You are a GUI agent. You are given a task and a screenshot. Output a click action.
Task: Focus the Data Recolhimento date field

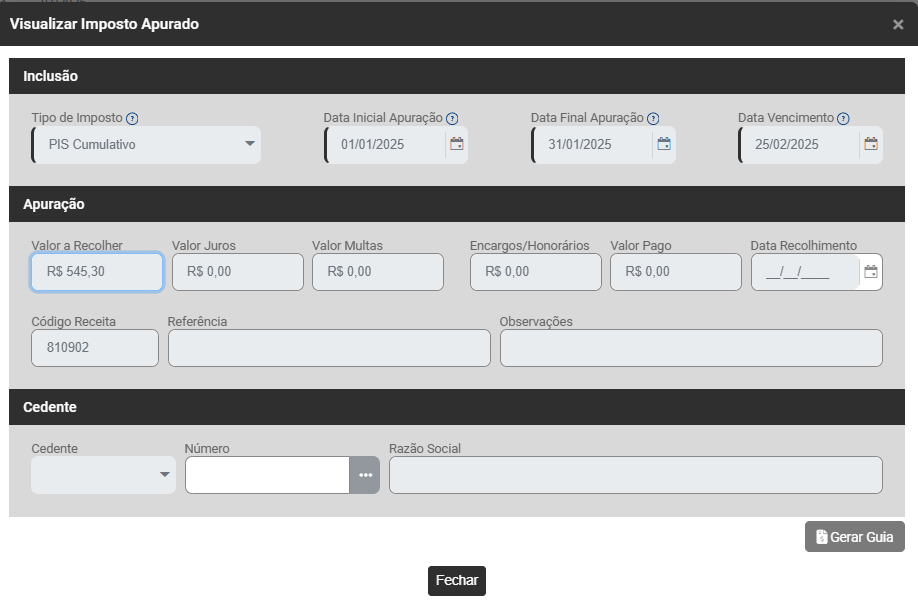[x=806, y=272]
